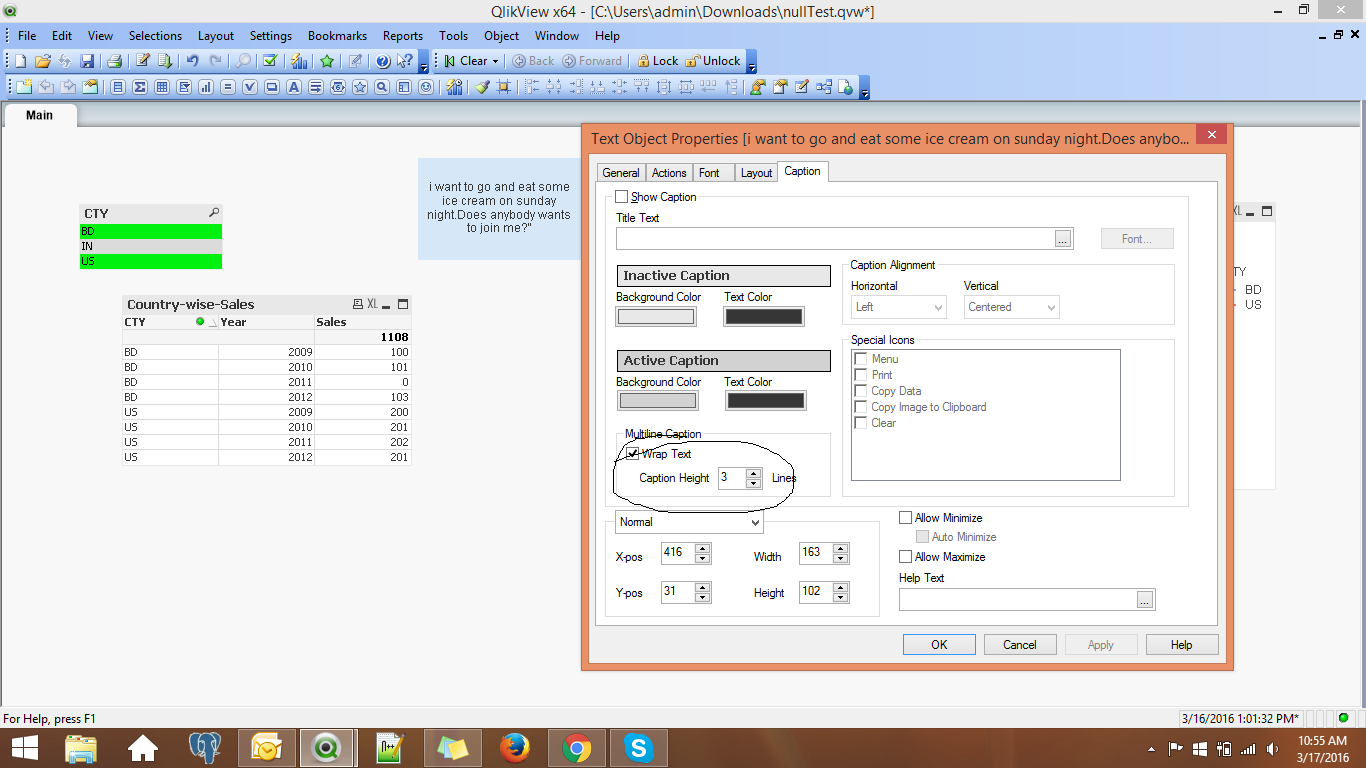
Task: Click the Open Document folder icon
Action: pos(43,61)
